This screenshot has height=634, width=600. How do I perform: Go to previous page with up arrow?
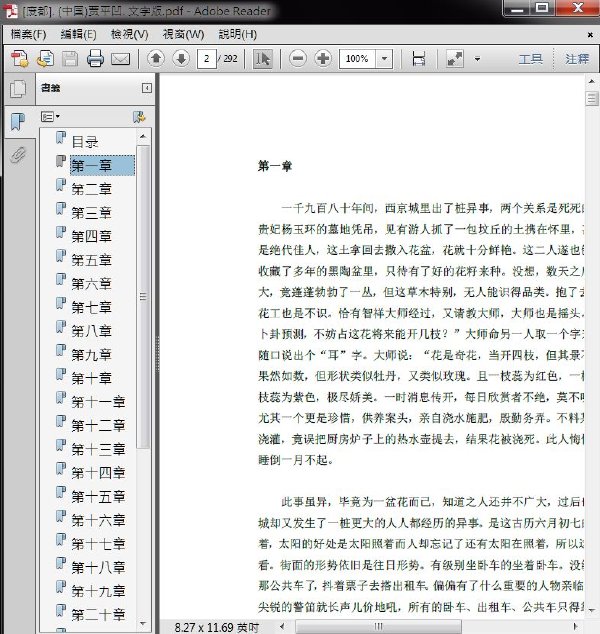tap(156, 59)
